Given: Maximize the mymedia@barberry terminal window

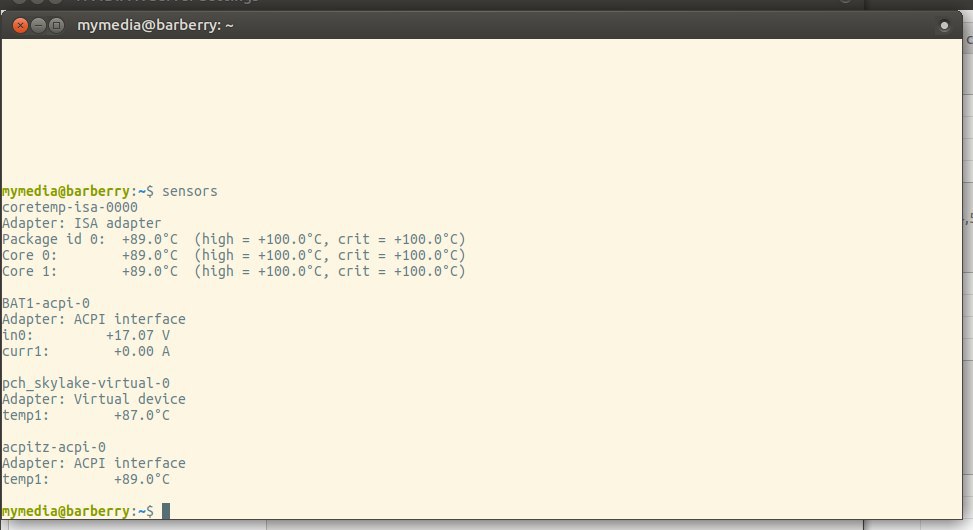Looking at the screenshot, I should click(x=56, y=25).
